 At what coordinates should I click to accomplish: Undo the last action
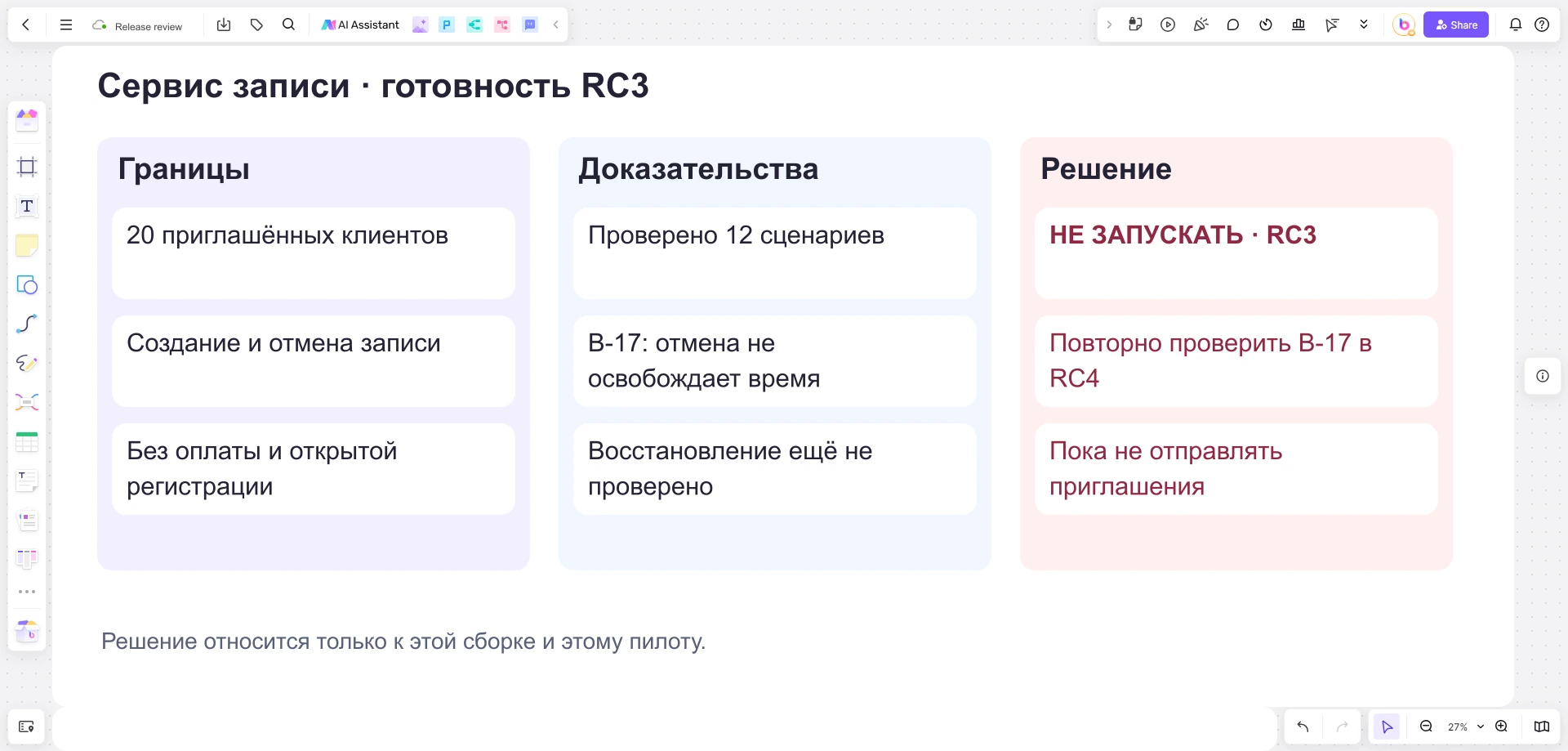click(1303, 726)
